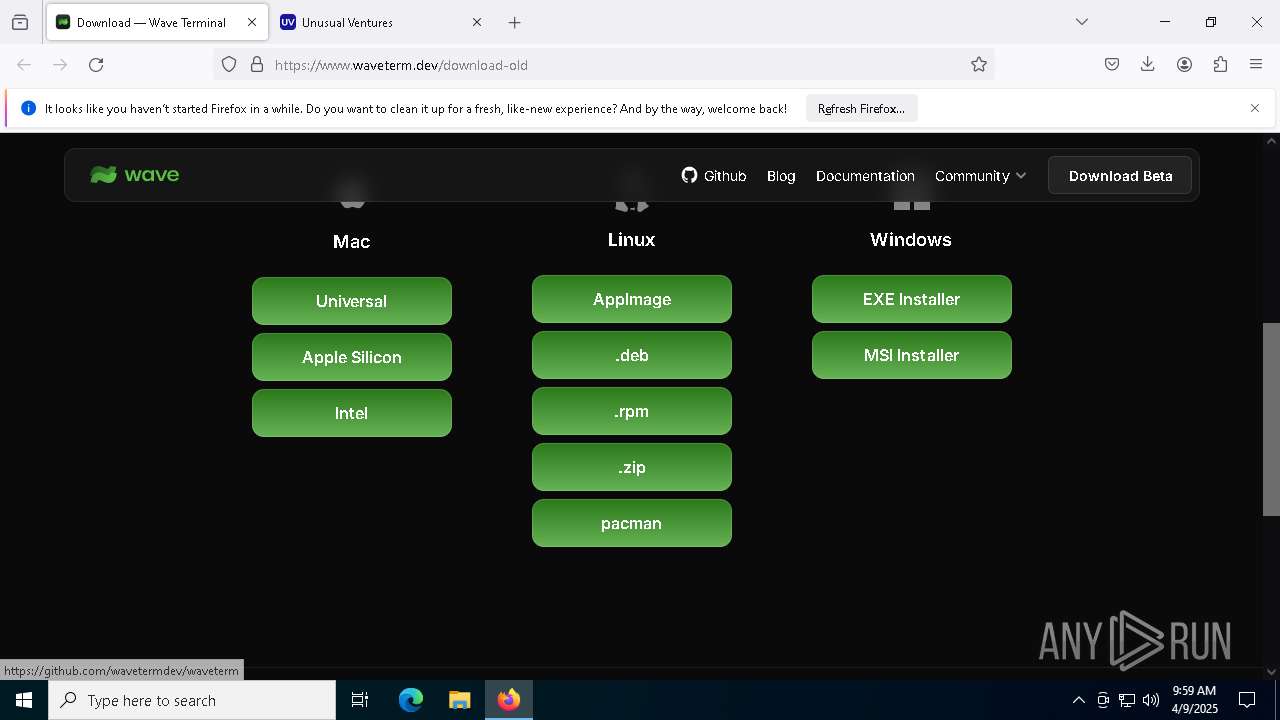Click the Download Beta button

click(x=1120, y=176)
